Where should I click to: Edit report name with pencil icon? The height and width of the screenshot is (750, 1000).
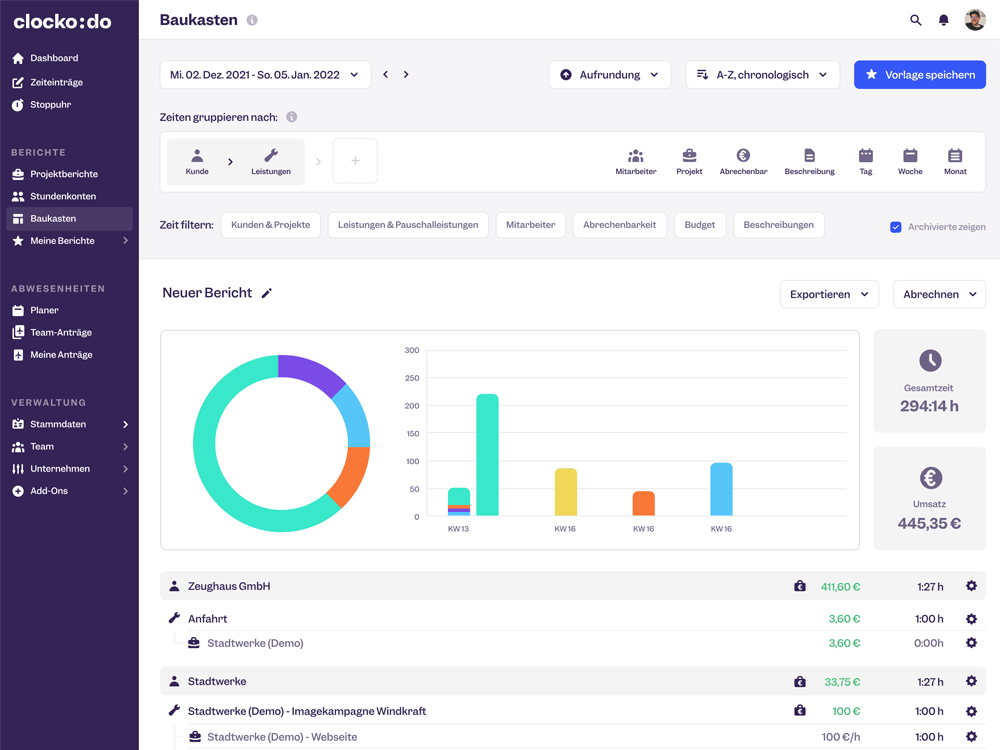[x=267, y=294]
